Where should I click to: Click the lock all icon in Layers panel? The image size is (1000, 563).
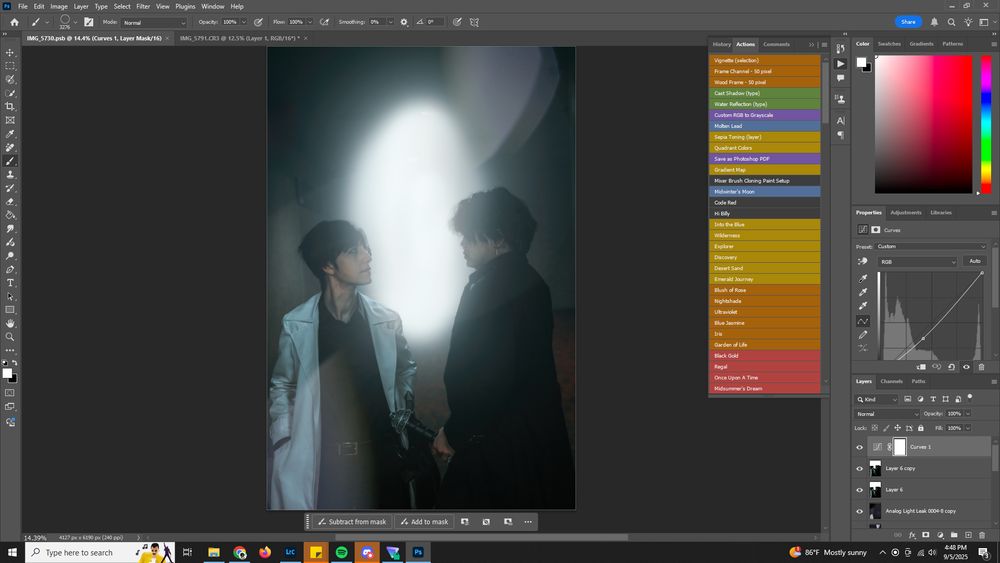[x=918, y=427]
